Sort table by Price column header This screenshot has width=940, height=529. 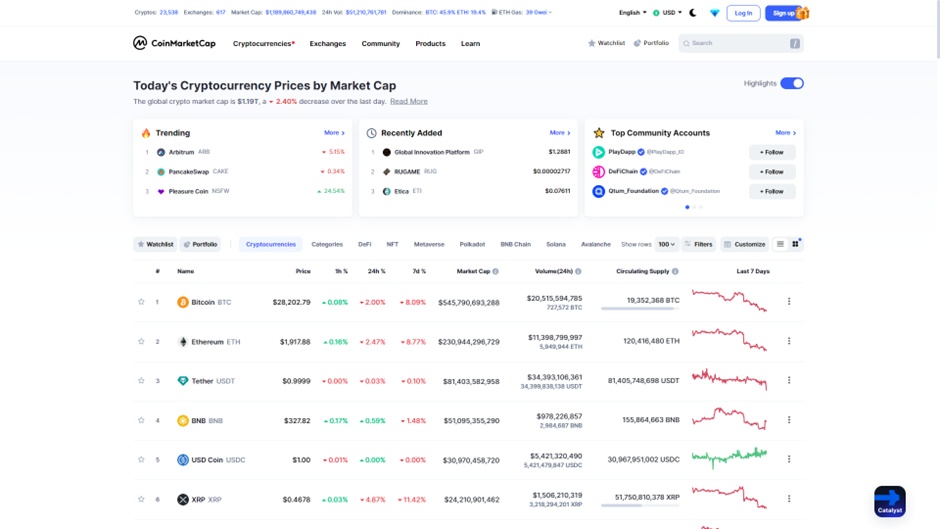(303, 271)
